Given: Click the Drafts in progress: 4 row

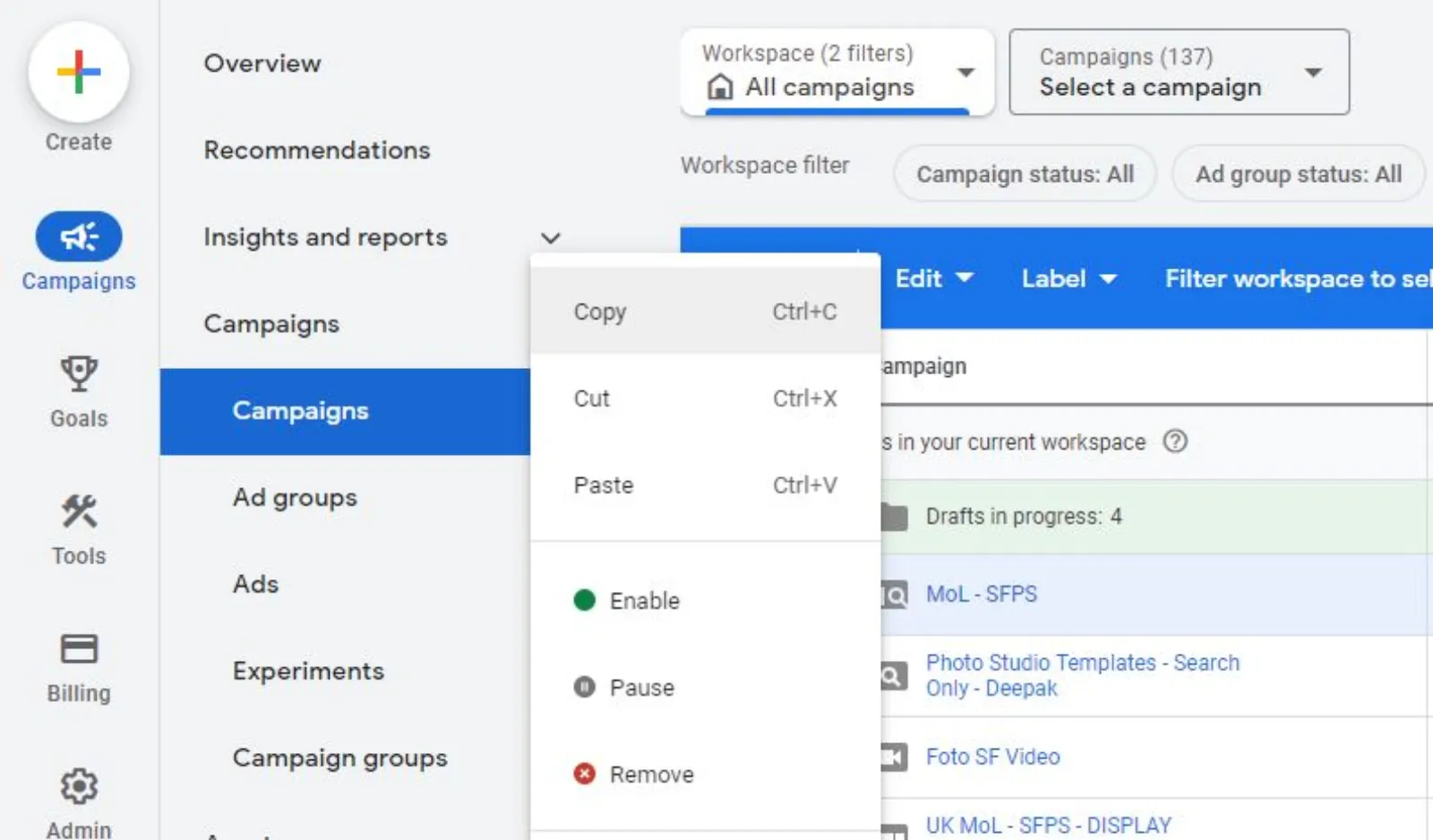Looking at the screenshot, I should tap(1157, 517).
